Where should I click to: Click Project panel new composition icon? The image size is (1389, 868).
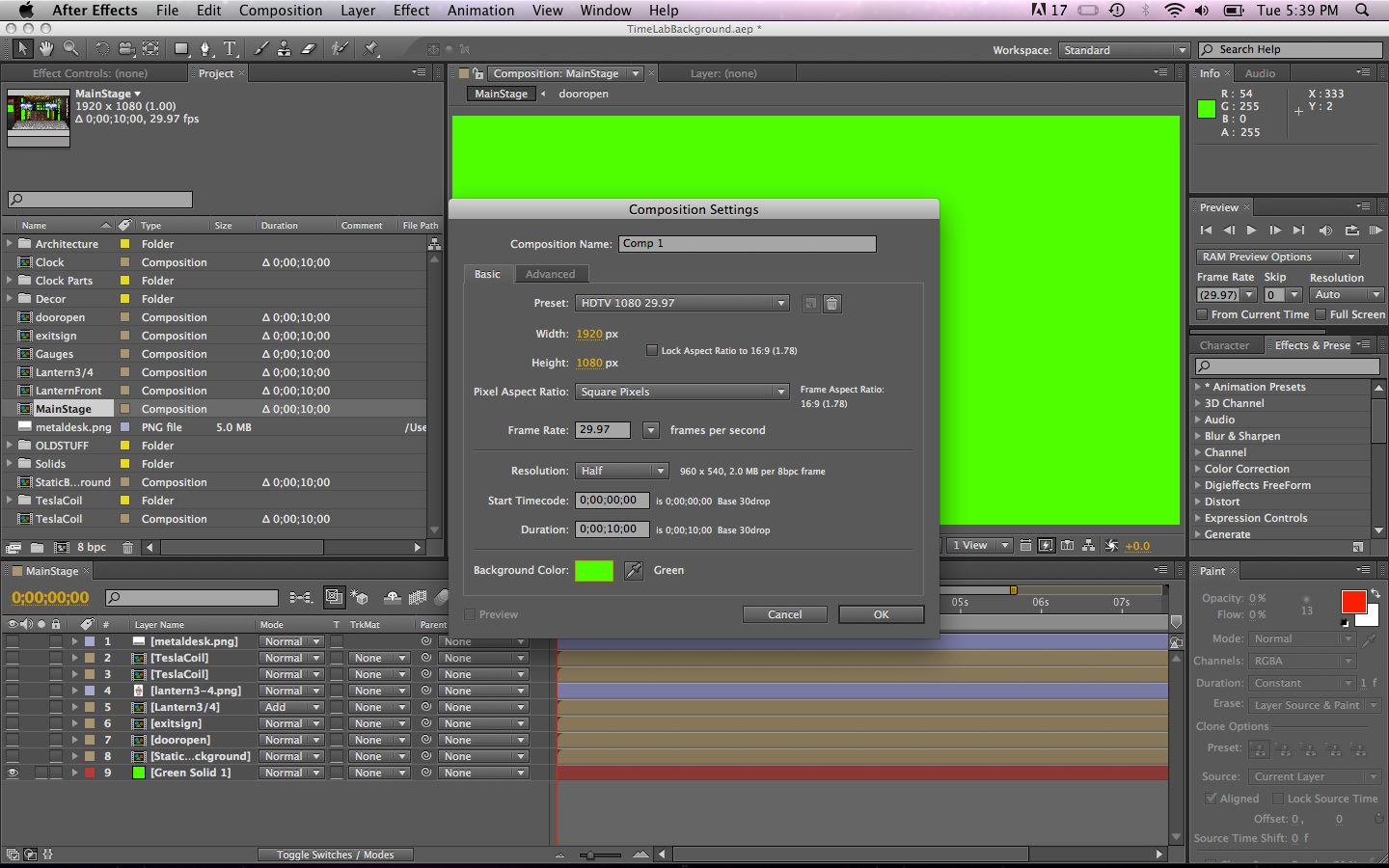point(62,547)
